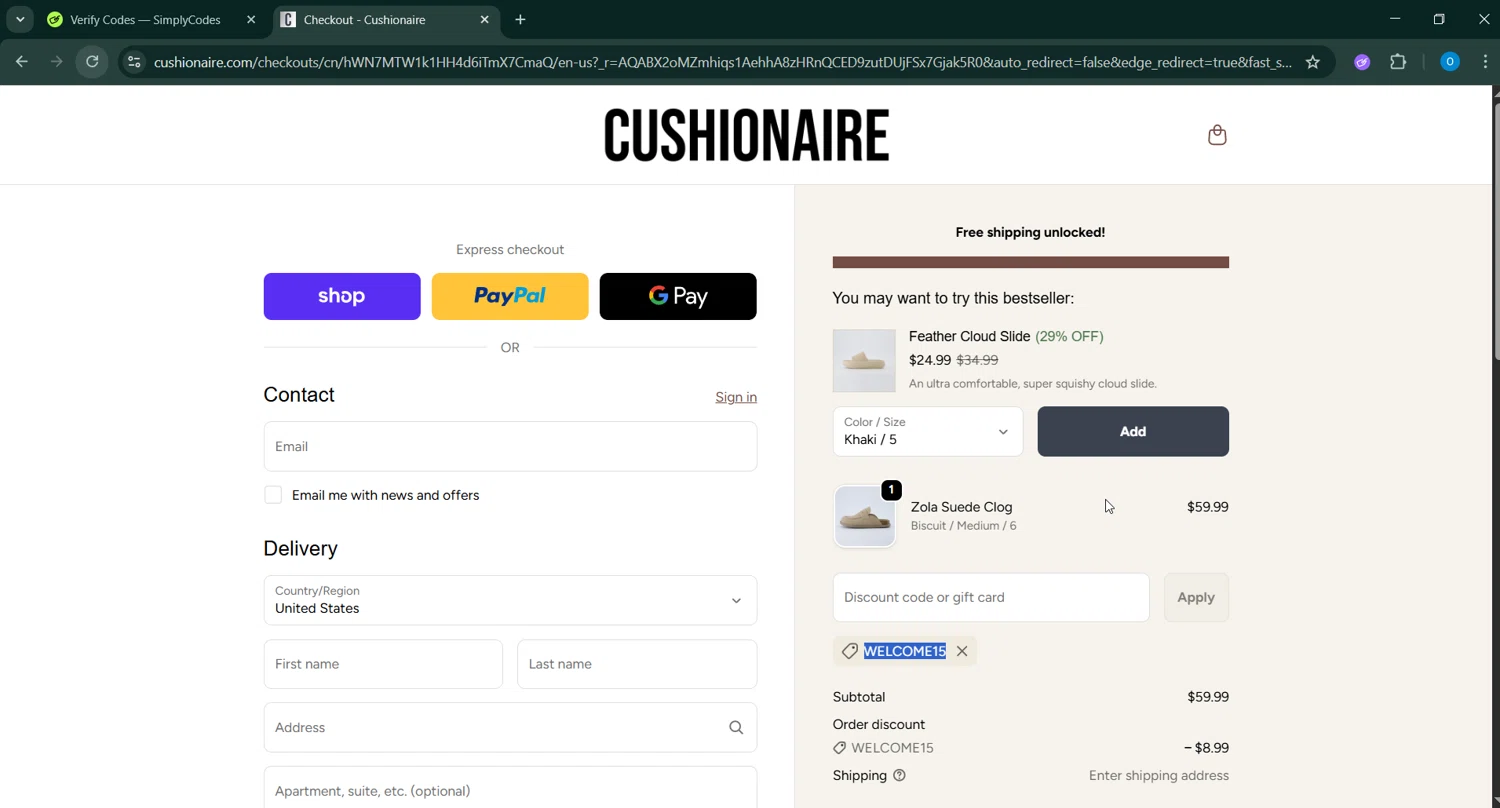
Task: Select the Checkout - Cushionaire tab
Action: [386, 19]
